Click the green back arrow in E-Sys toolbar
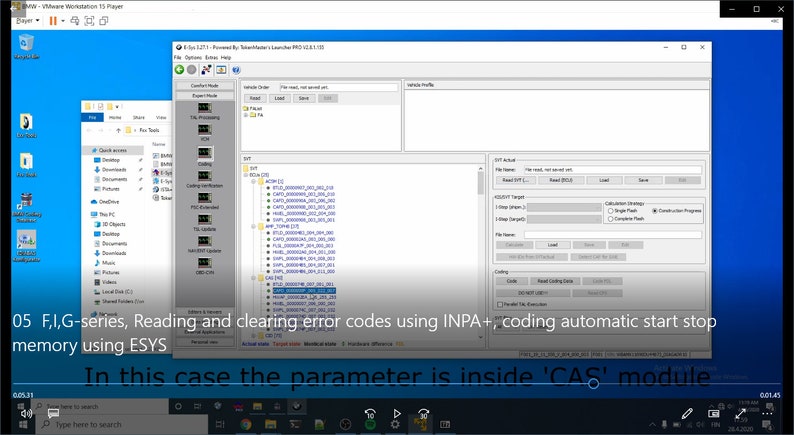This screenshot has height=435, width=794. pyautogui.click(x=179, y=70)
